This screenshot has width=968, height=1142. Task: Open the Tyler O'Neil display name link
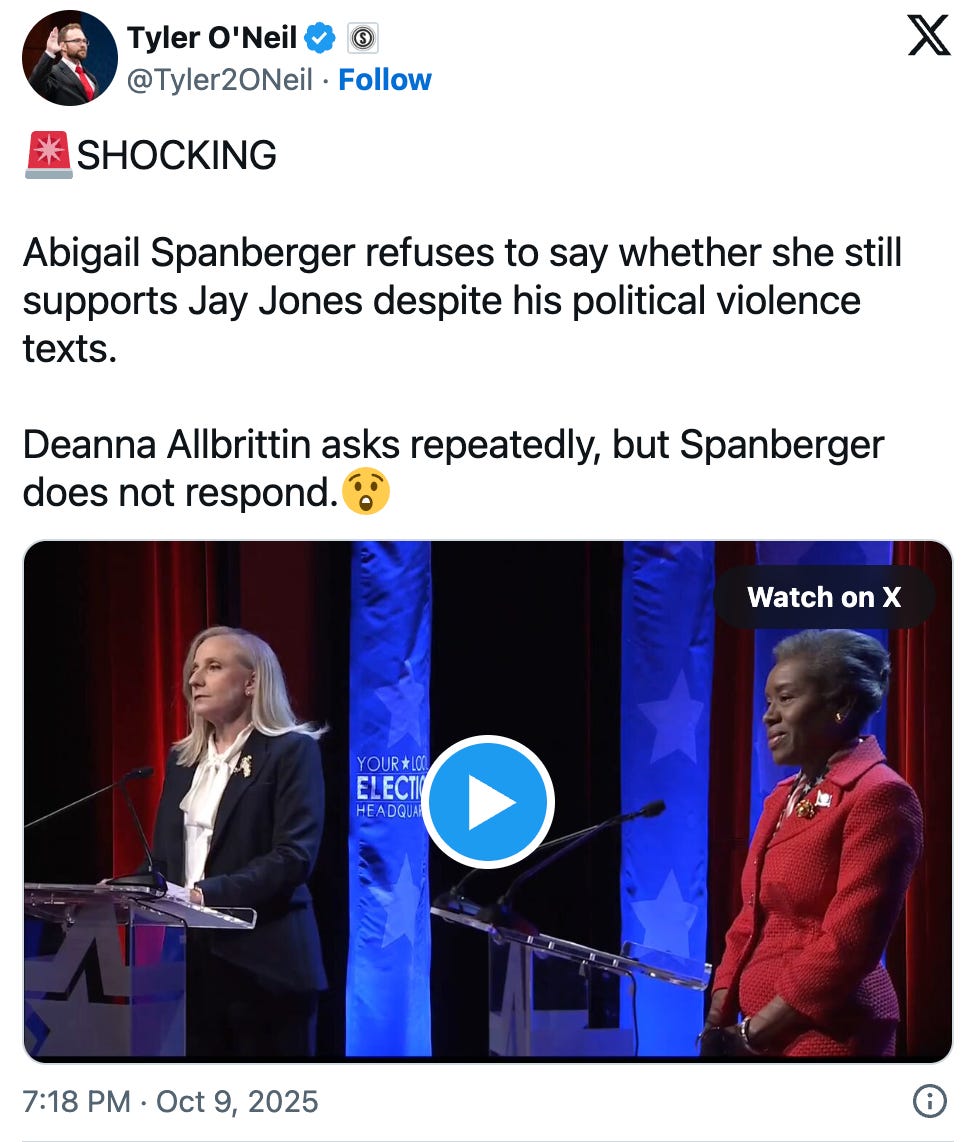212,38
